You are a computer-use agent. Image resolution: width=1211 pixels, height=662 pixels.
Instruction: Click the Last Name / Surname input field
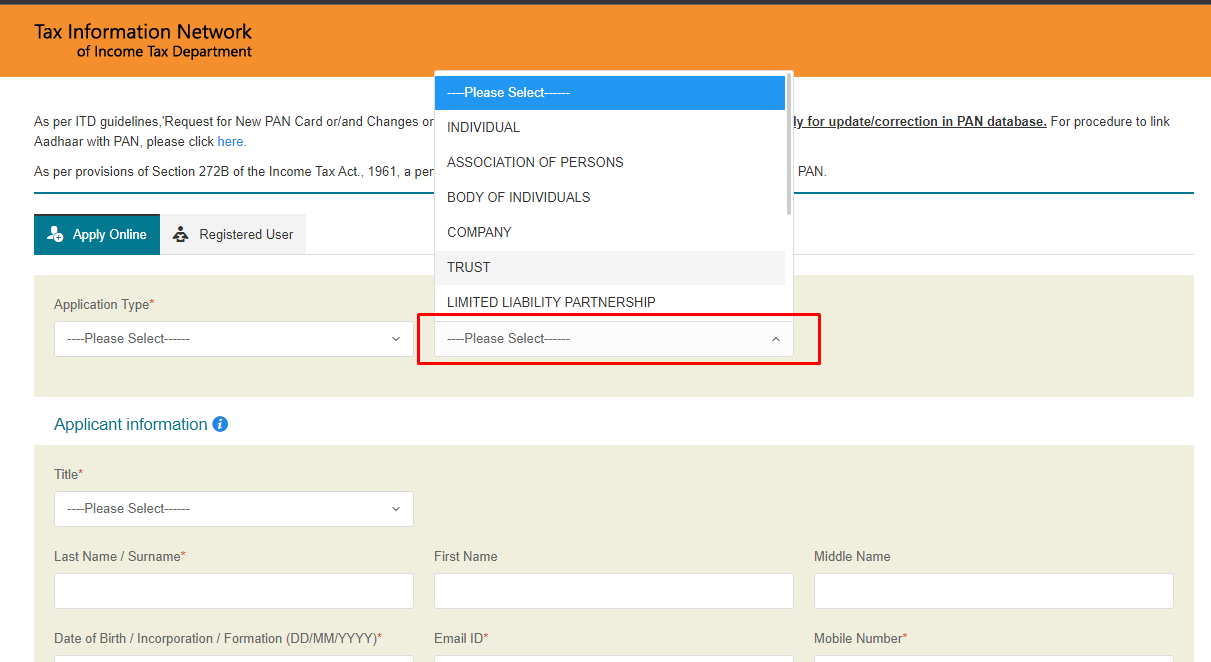pyautogui.click(x=233, y=591)
